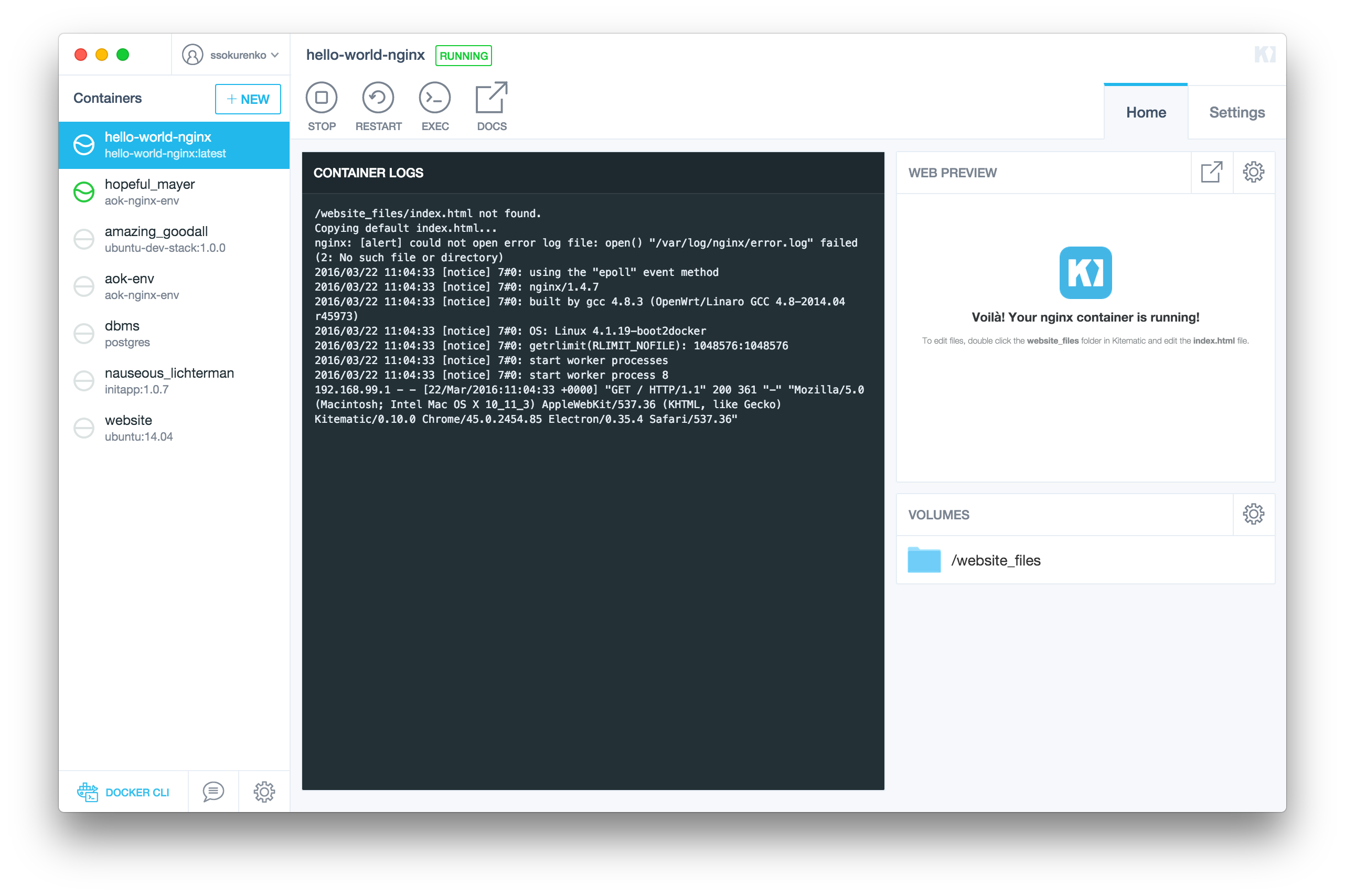1345x896 pixels.
Task: Create a new container with NEW button
Action: [248, 99]
